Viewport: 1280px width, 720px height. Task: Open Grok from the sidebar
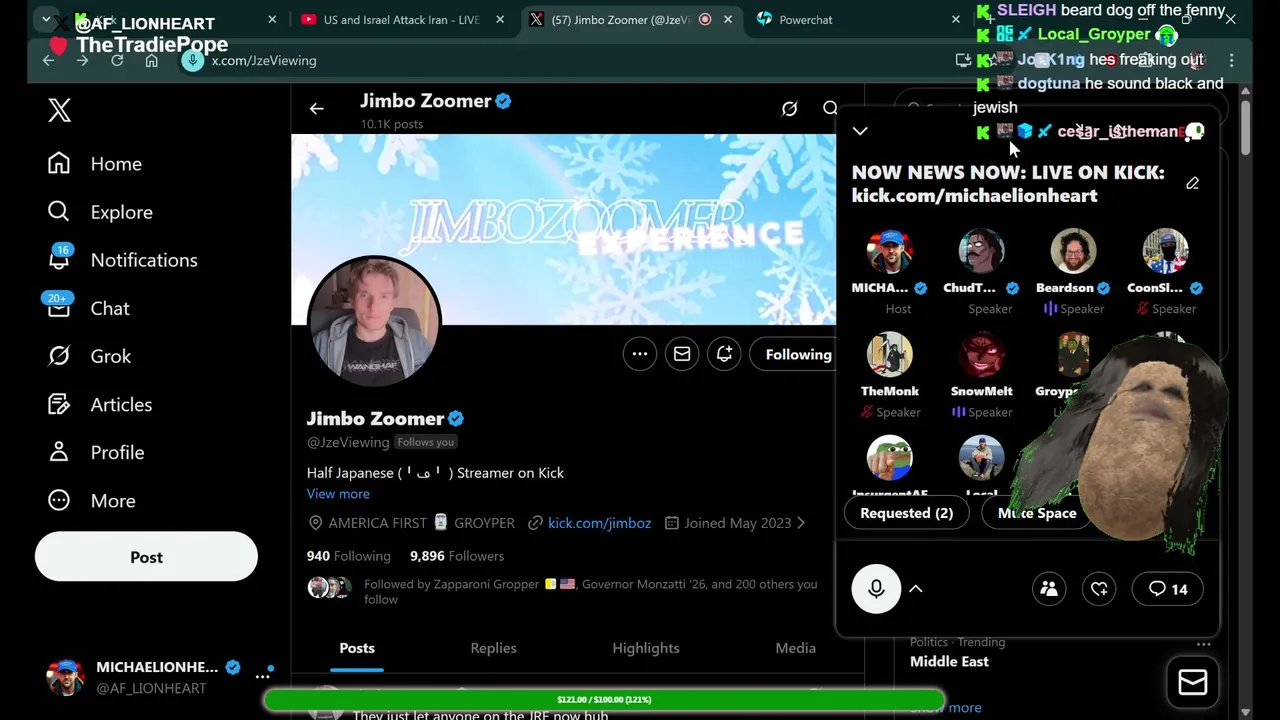[89, 356]
